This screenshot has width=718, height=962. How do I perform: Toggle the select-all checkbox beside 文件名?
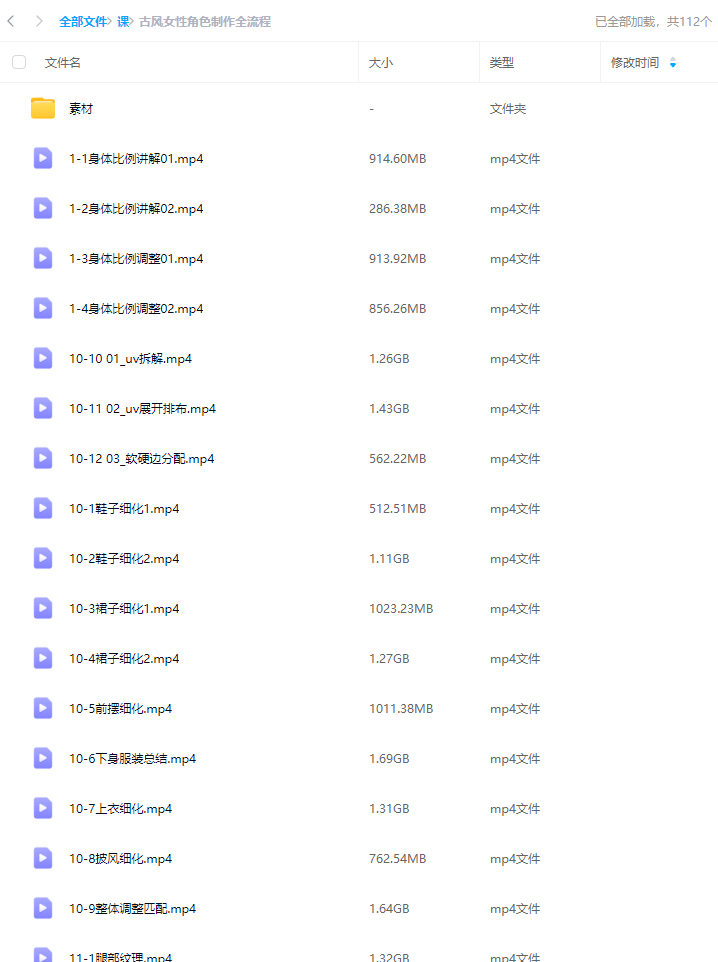click(x=19, y=62)
